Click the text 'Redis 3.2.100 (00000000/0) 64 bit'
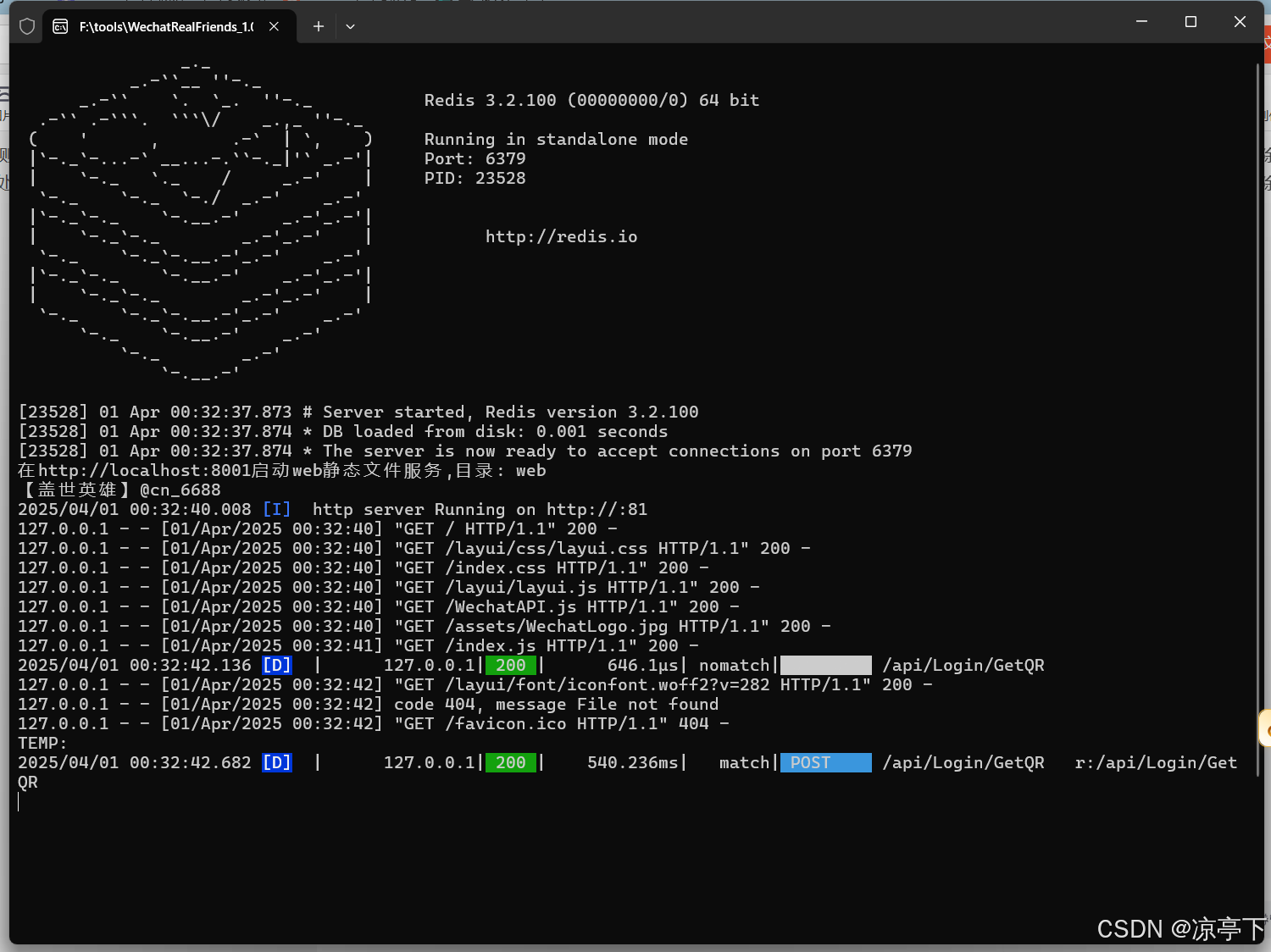Screen dimensions: 1271x952 pyautogui.click(x=591, y=100)
